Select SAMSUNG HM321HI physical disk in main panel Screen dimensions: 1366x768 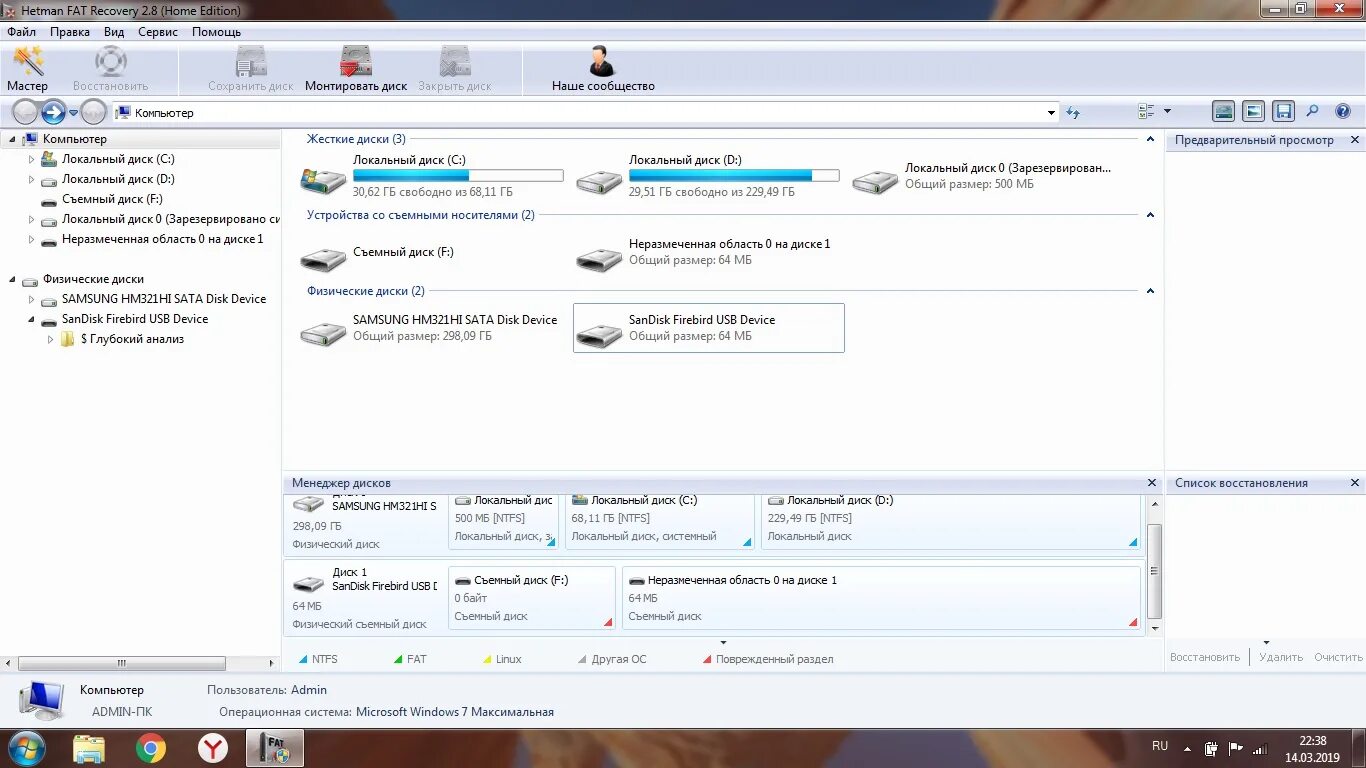click(x=433, y=328)
